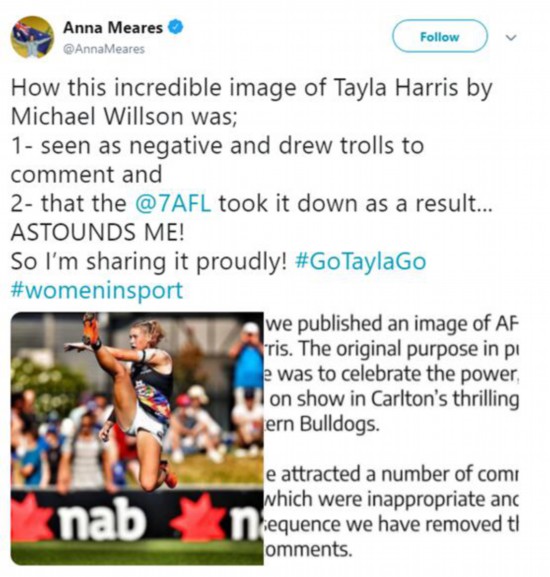
Task: Click the 'Western Bulldogs' statement text
Action: (322, 424)
